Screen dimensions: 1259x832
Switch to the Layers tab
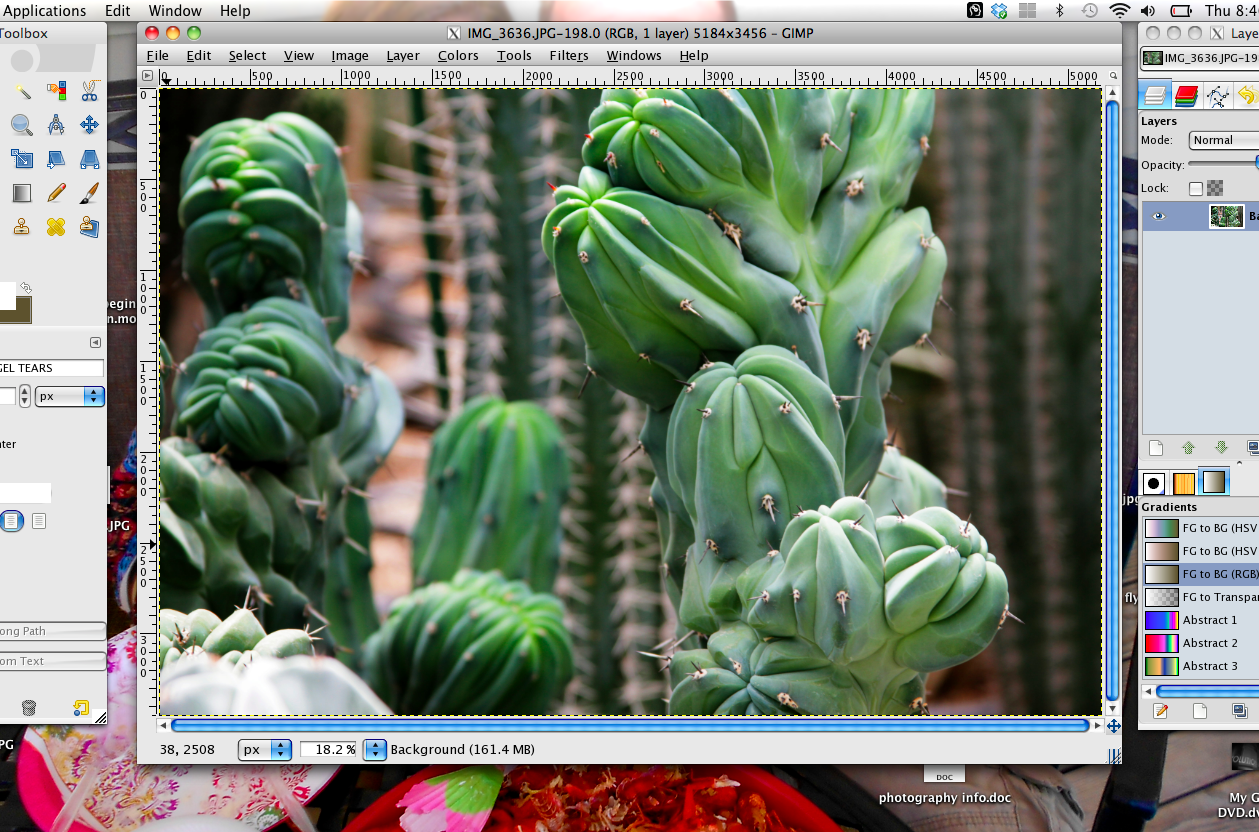[x=1155, y=95]
